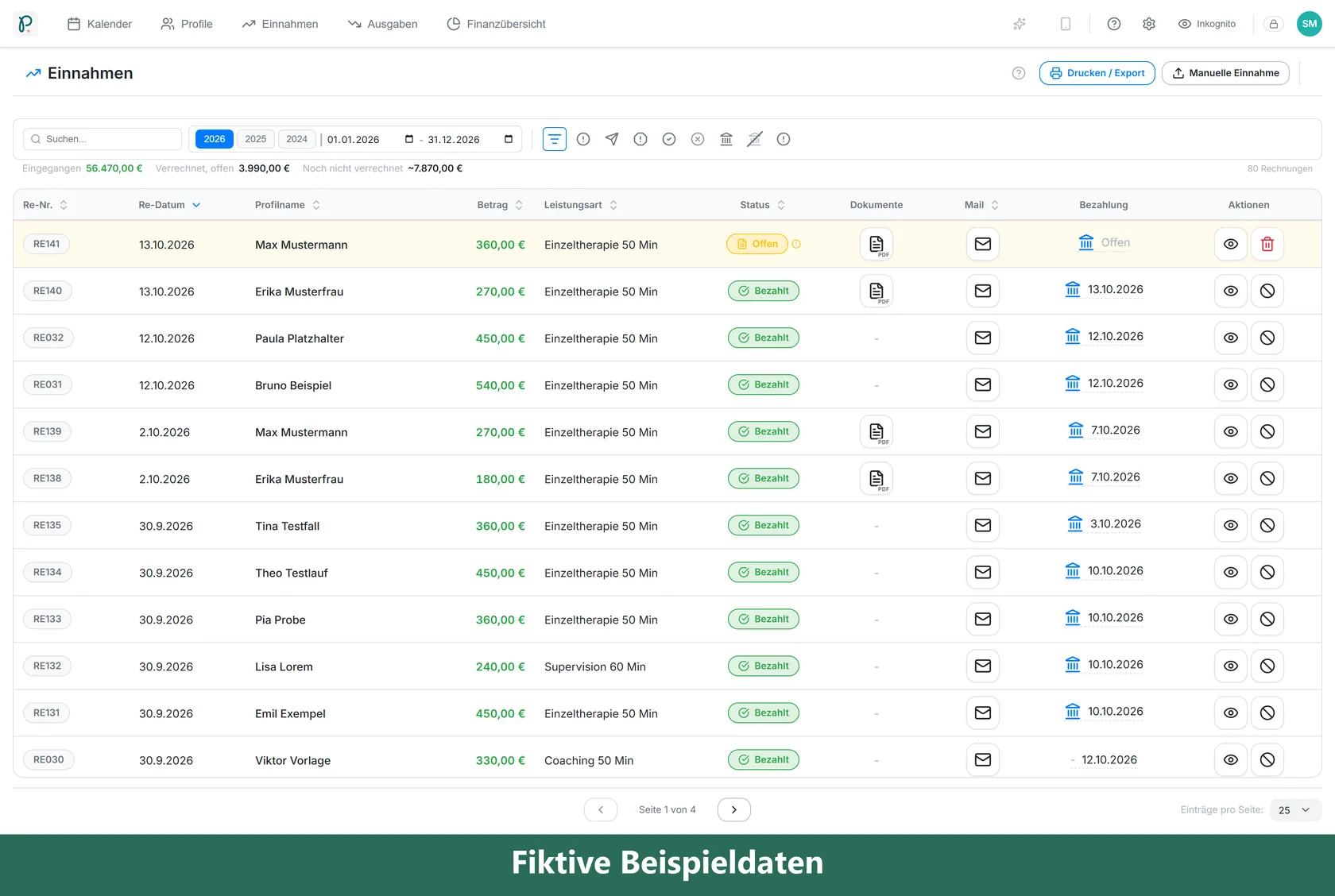Send mail for invoice RE140
The height and width of the screenshot is (896, 1335).
[x=983, y=291]
